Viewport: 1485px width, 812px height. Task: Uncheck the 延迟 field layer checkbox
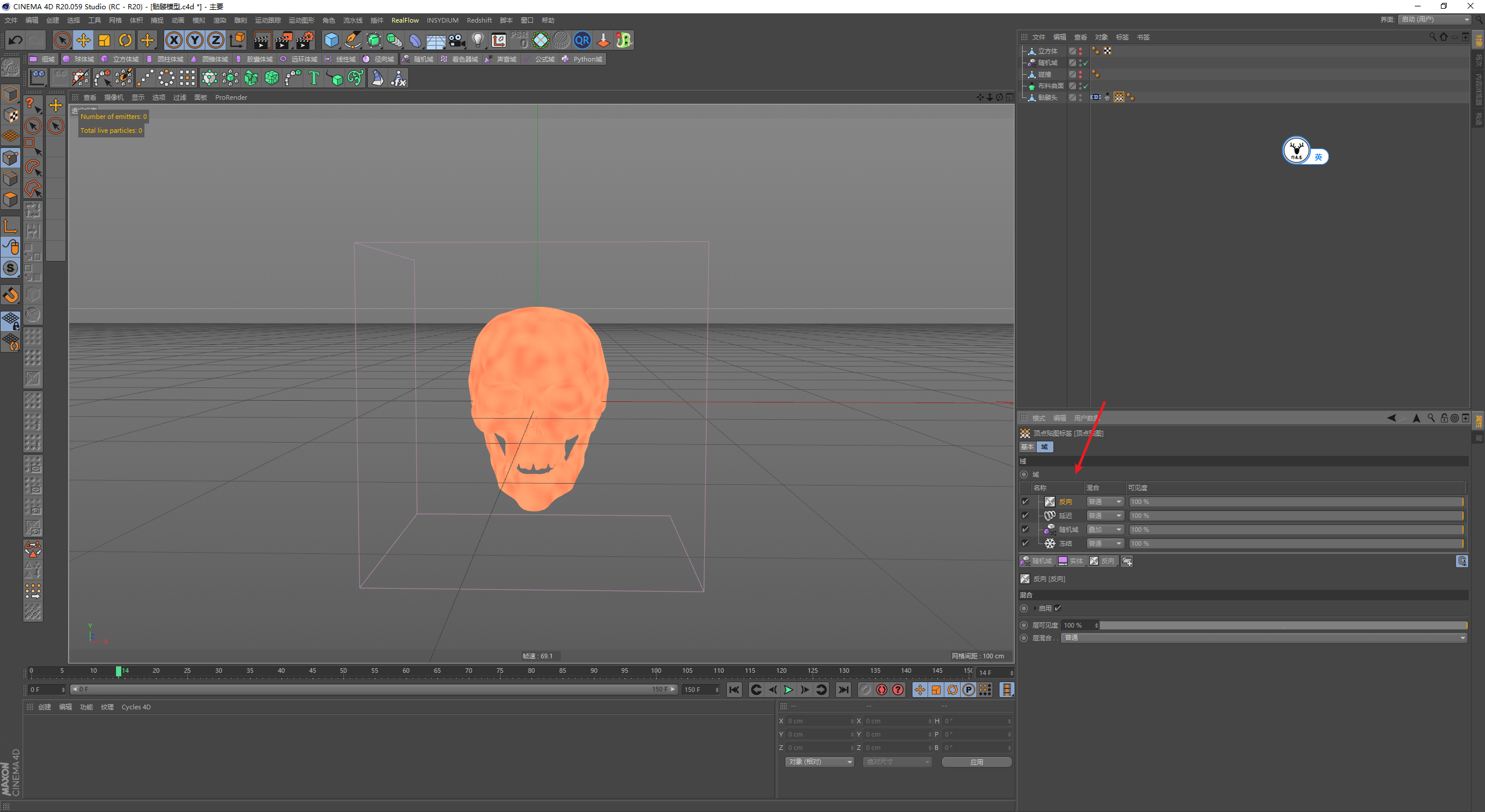click(x=1025, y=516)
